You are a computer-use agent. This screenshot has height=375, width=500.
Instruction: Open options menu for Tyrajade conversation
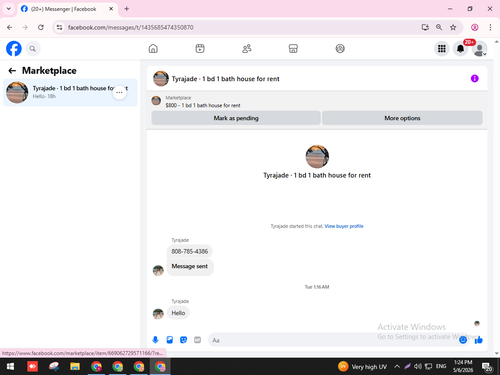point(119,92)
